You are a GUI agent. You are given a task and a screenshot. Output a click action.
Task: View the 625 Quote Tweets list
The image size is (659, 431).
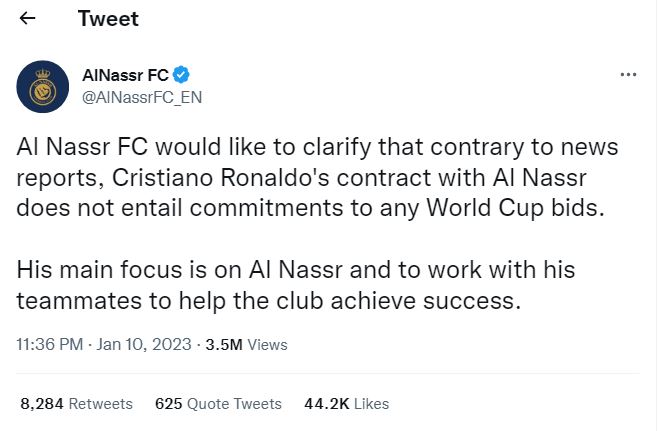(x=218, y=404)
